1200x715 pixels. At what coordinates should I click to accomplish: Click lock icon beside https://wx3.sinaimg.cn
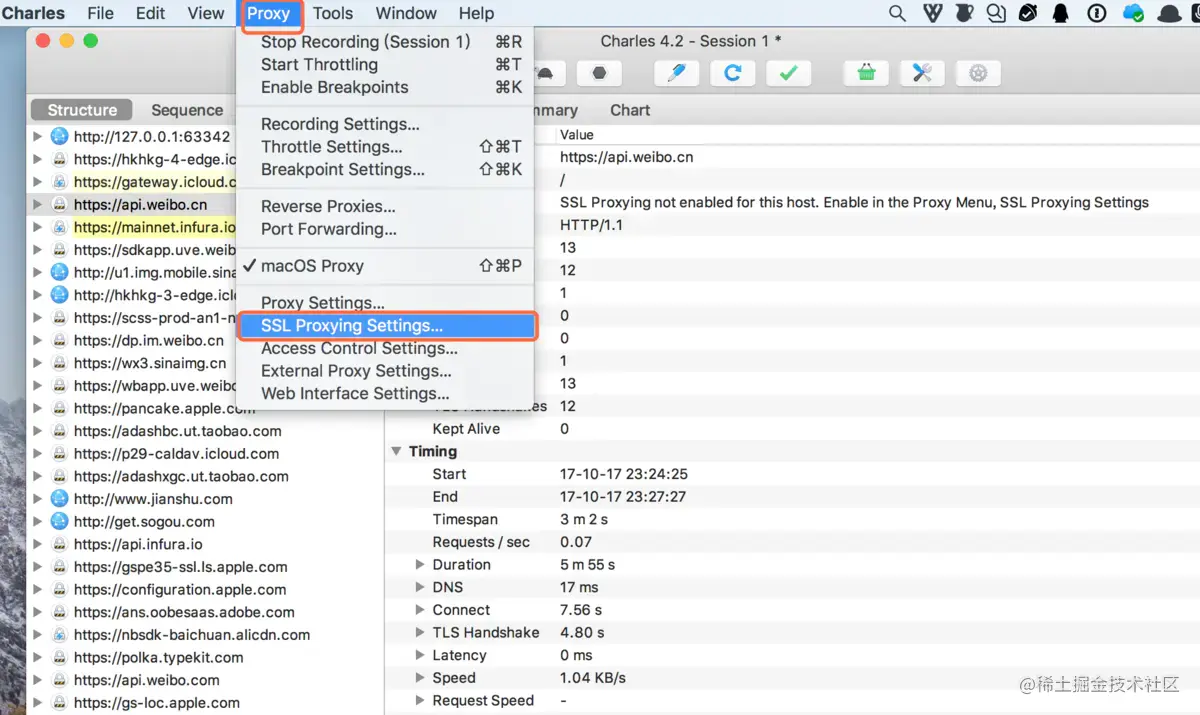point(59,363)
